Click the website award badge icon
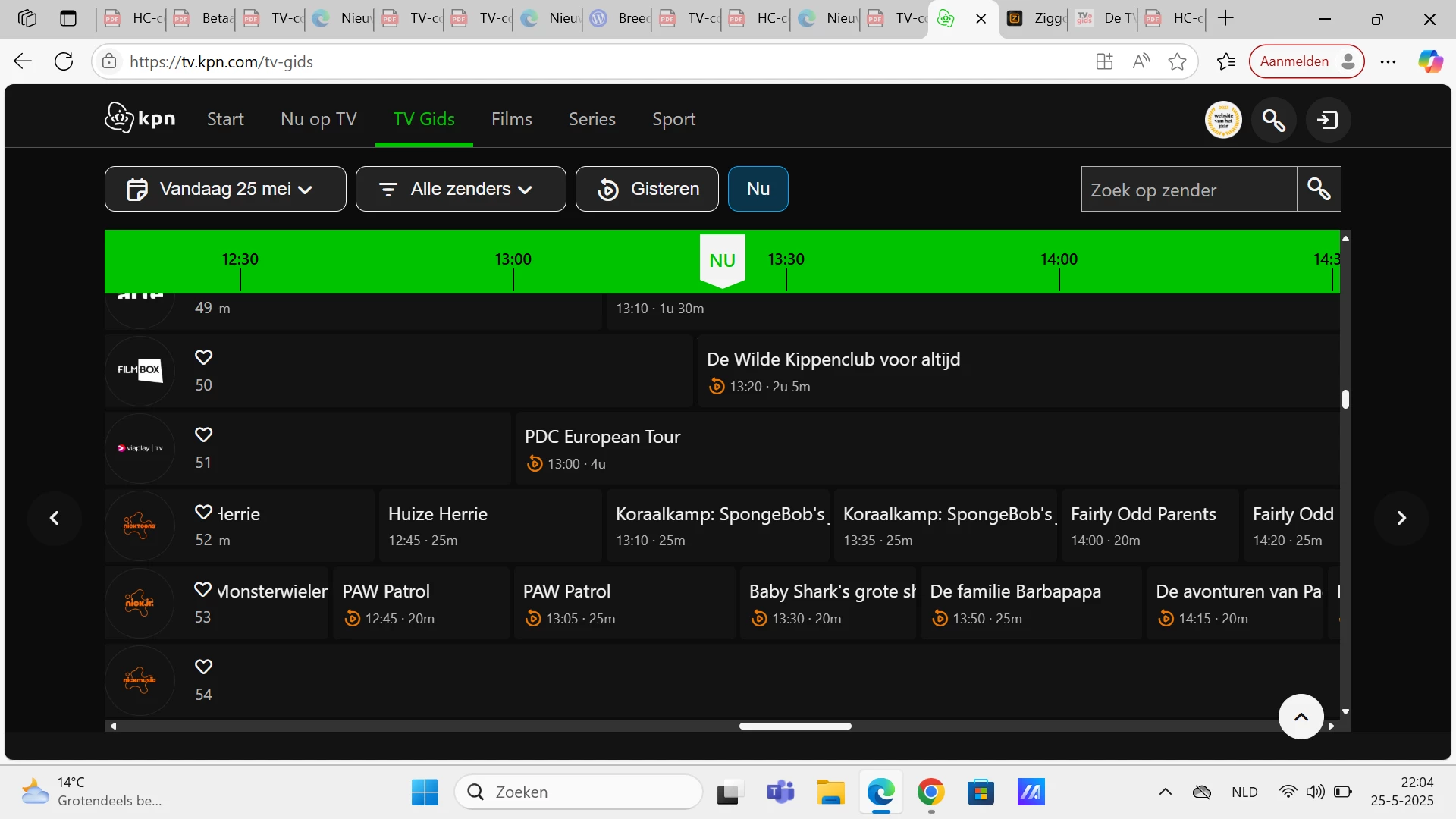The height and width of the screenshot is (819, 1456). [1223, 120]
